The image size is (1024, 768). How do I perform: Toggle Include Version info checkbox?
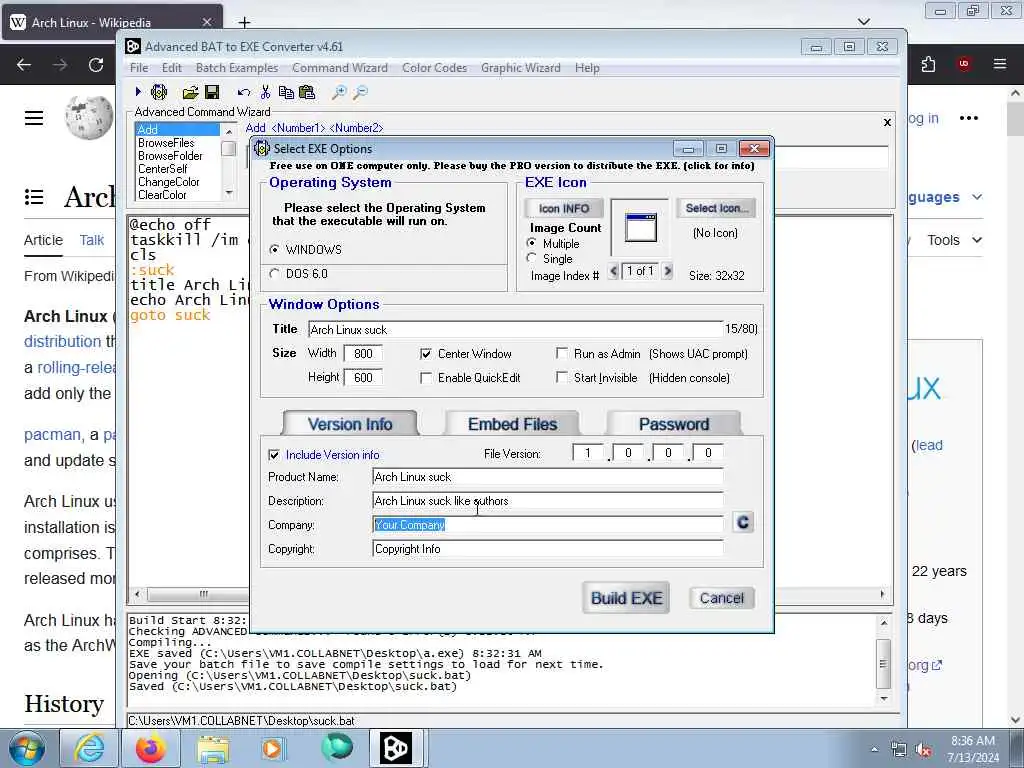(274, 455)
